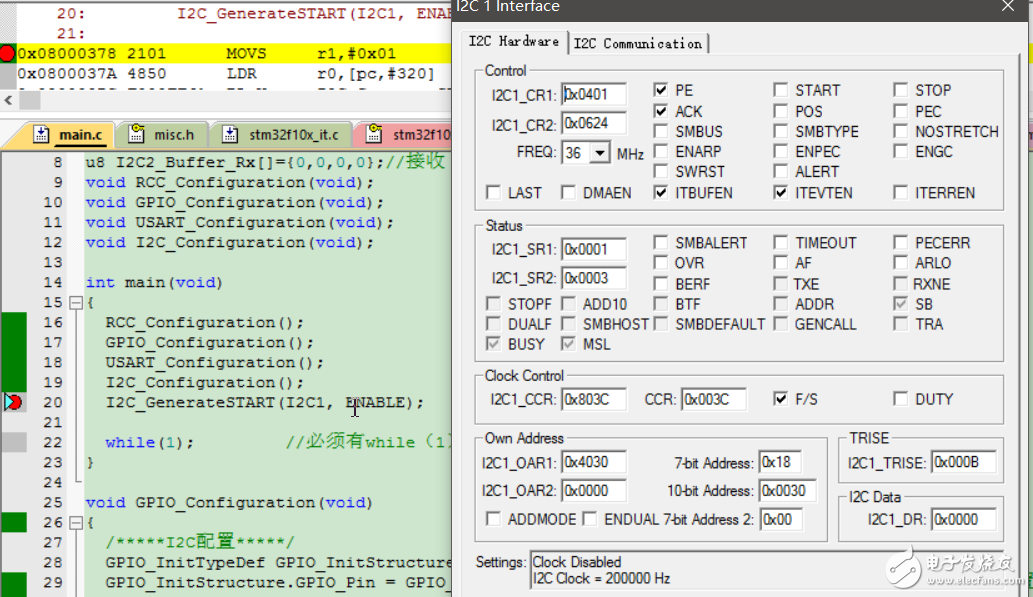Enable the STOP checkbox

pos(901,90)
